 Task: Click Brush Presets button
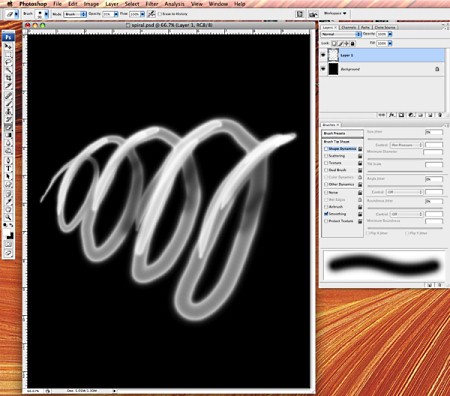pyautogui.click(x=342, y=133)
